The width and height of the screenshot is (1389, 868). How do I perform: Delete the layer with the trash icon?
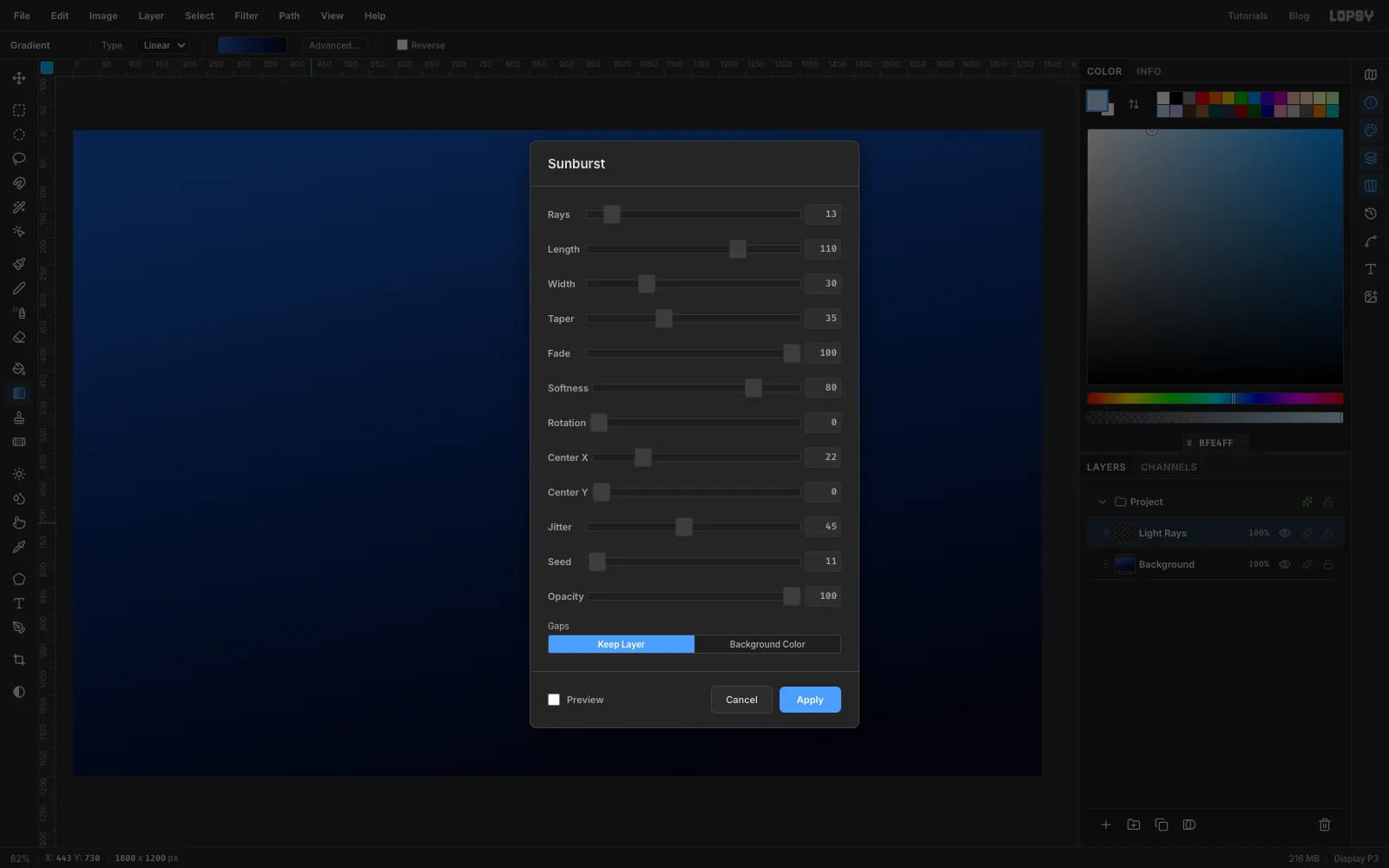tap(1325, 825)
